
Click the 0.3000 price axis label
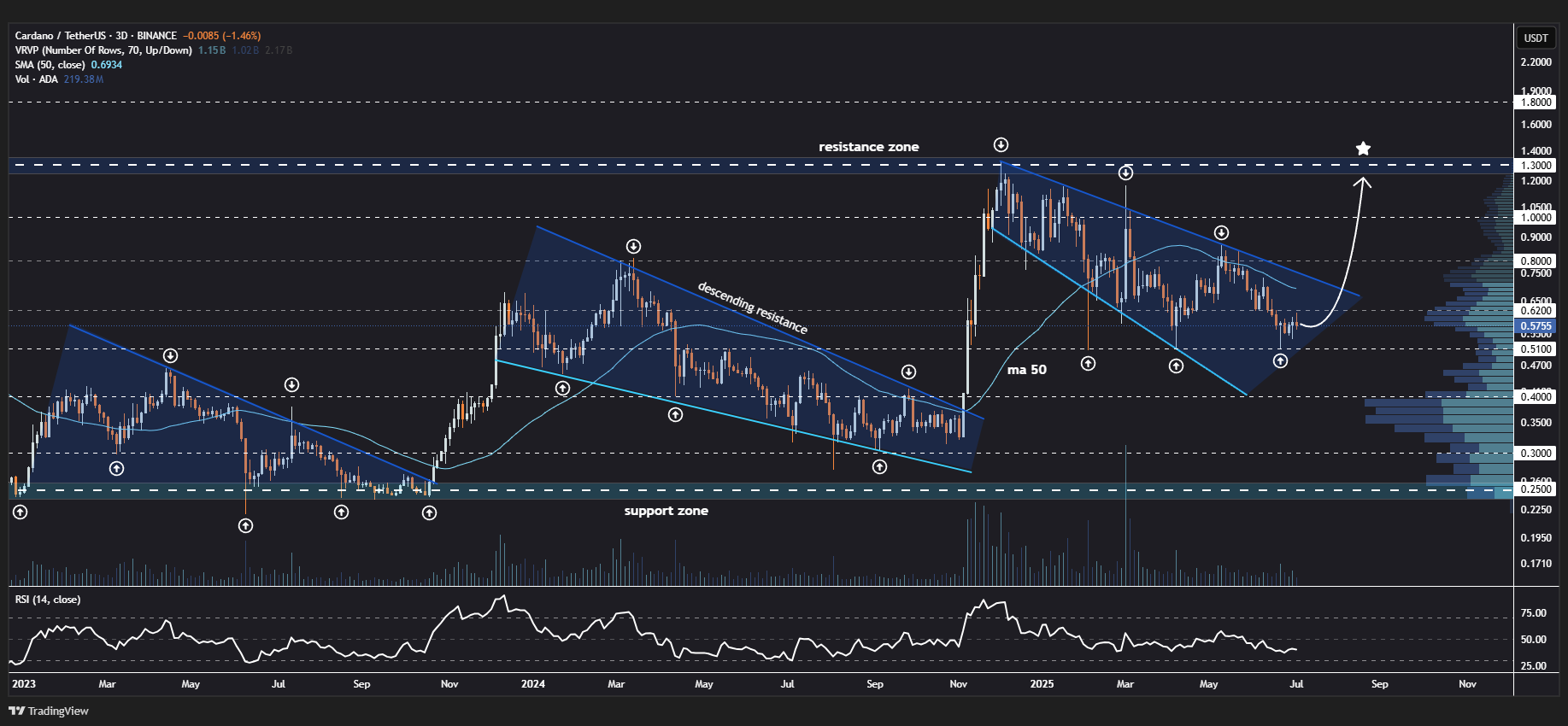[x=1536, y=454]
